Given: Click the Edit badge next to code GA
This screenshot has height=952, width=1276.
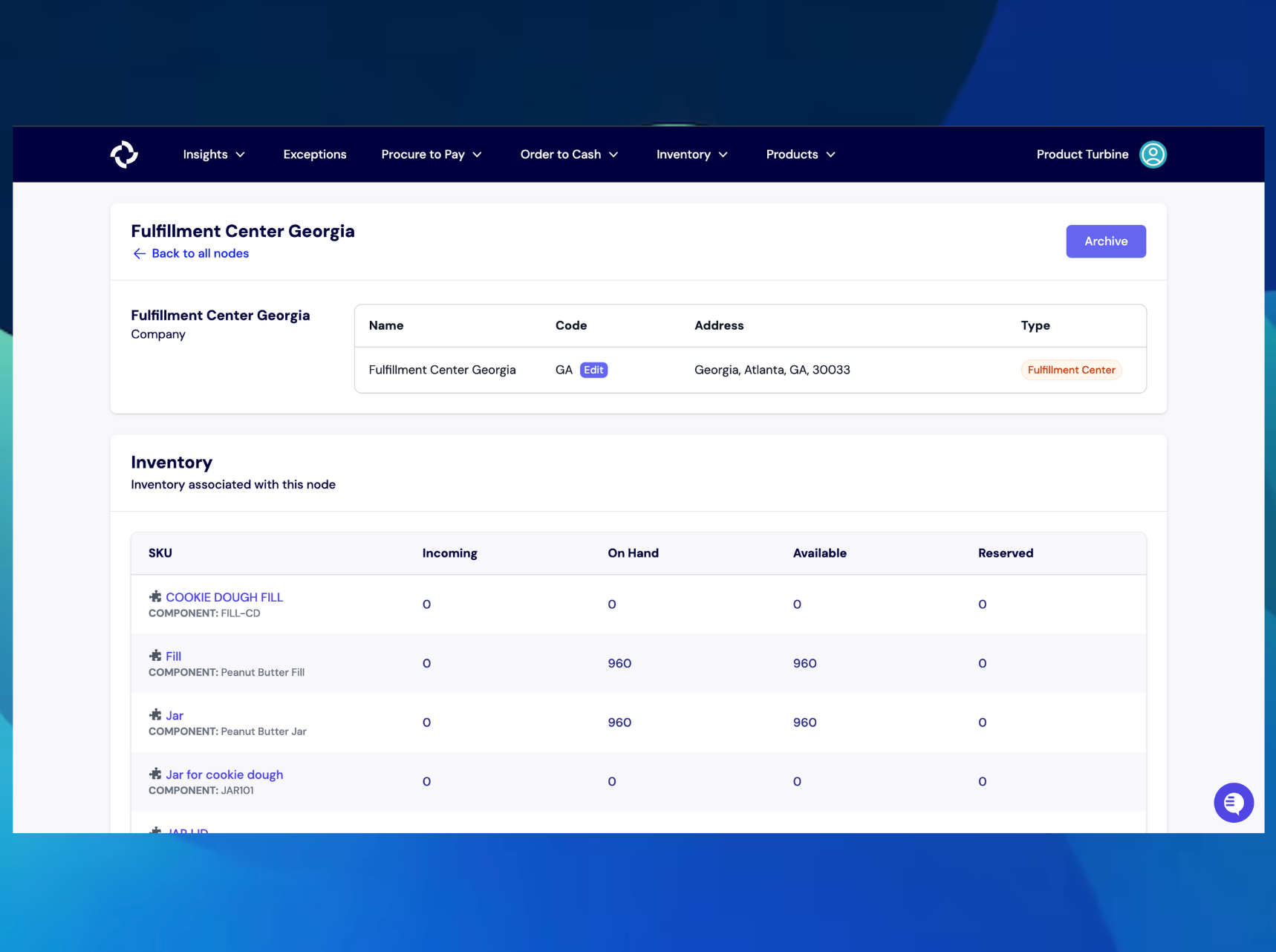Looking at the screenshot, I should (x=593, y=370).
